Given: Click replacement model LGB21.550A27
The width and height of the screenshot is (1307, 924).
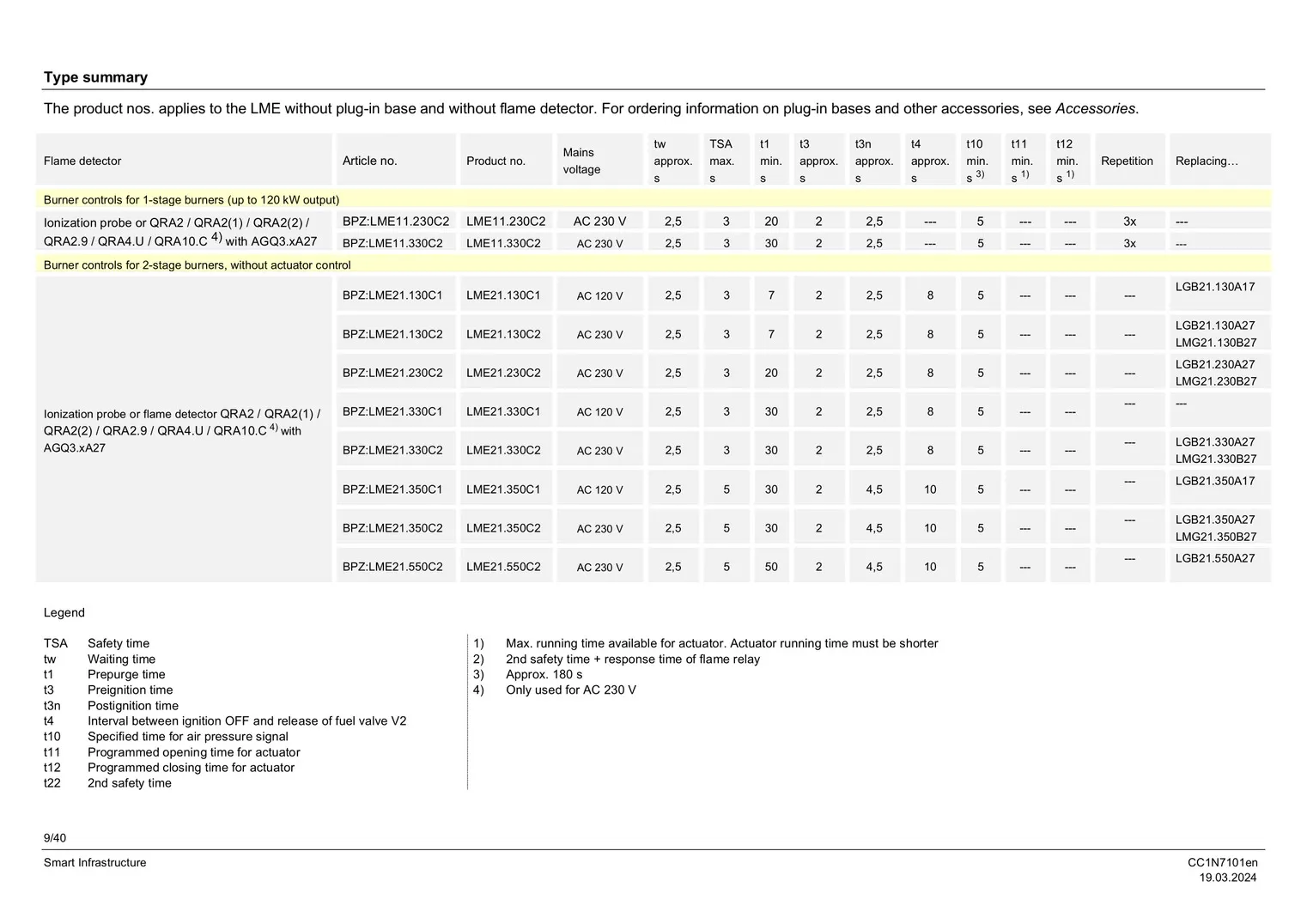Looking at the screenshot, I should 1214,558.
